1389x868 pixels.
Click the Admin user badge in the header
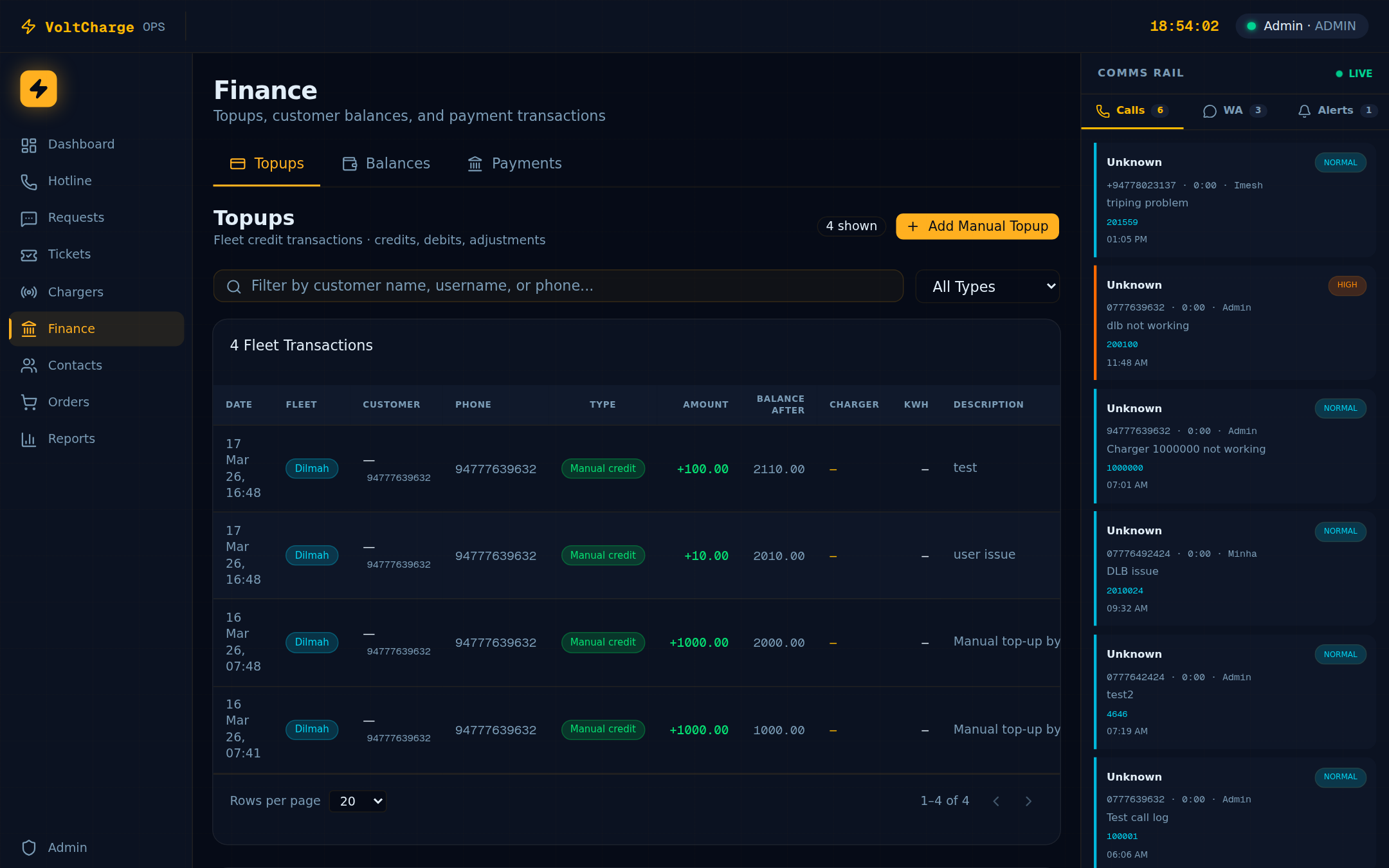1302,26
